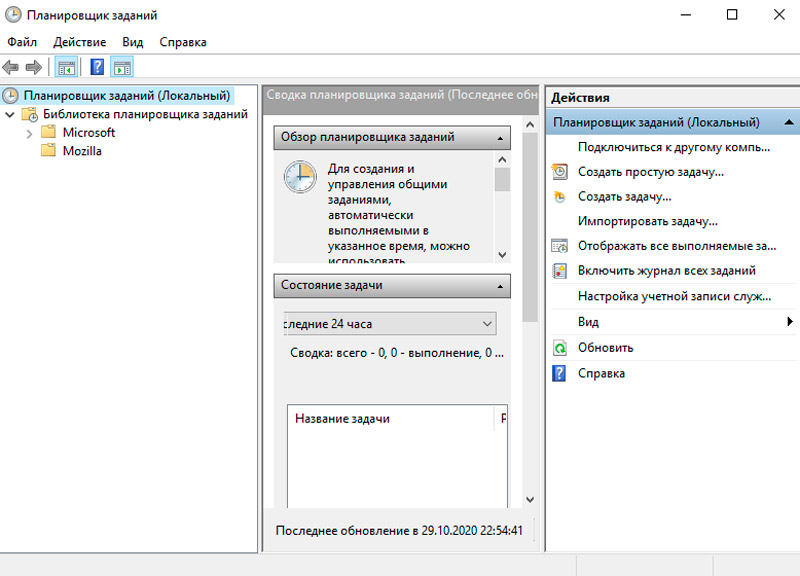Minimize the Планировщик заданий window
The image size is (800, 576).
[685, 15]
